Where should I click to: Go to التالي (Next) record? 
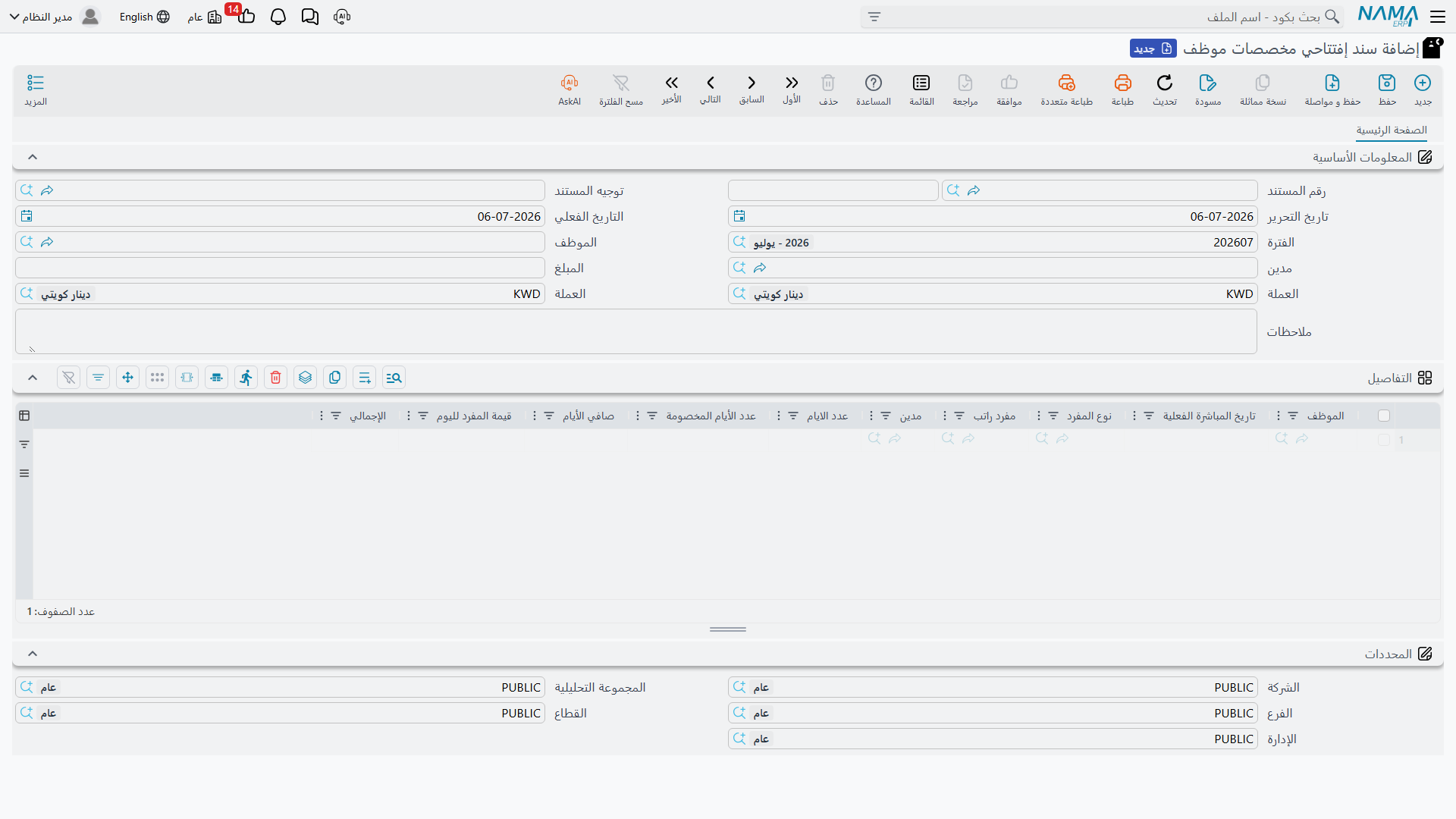(x=711, y=89)
